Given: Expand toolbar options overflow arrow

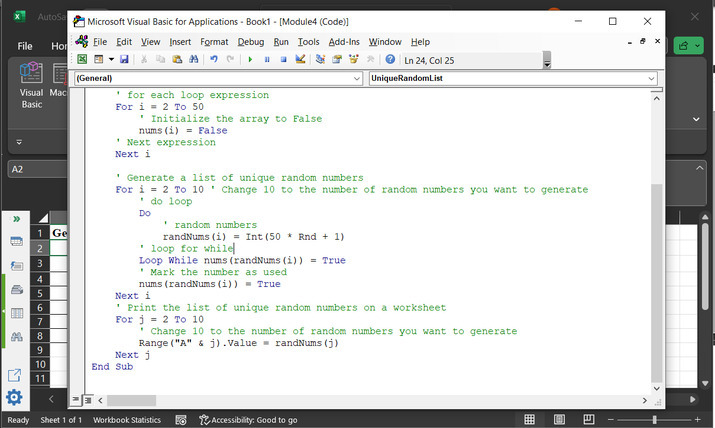Looking at the screenshot, I should click(547, 63).
